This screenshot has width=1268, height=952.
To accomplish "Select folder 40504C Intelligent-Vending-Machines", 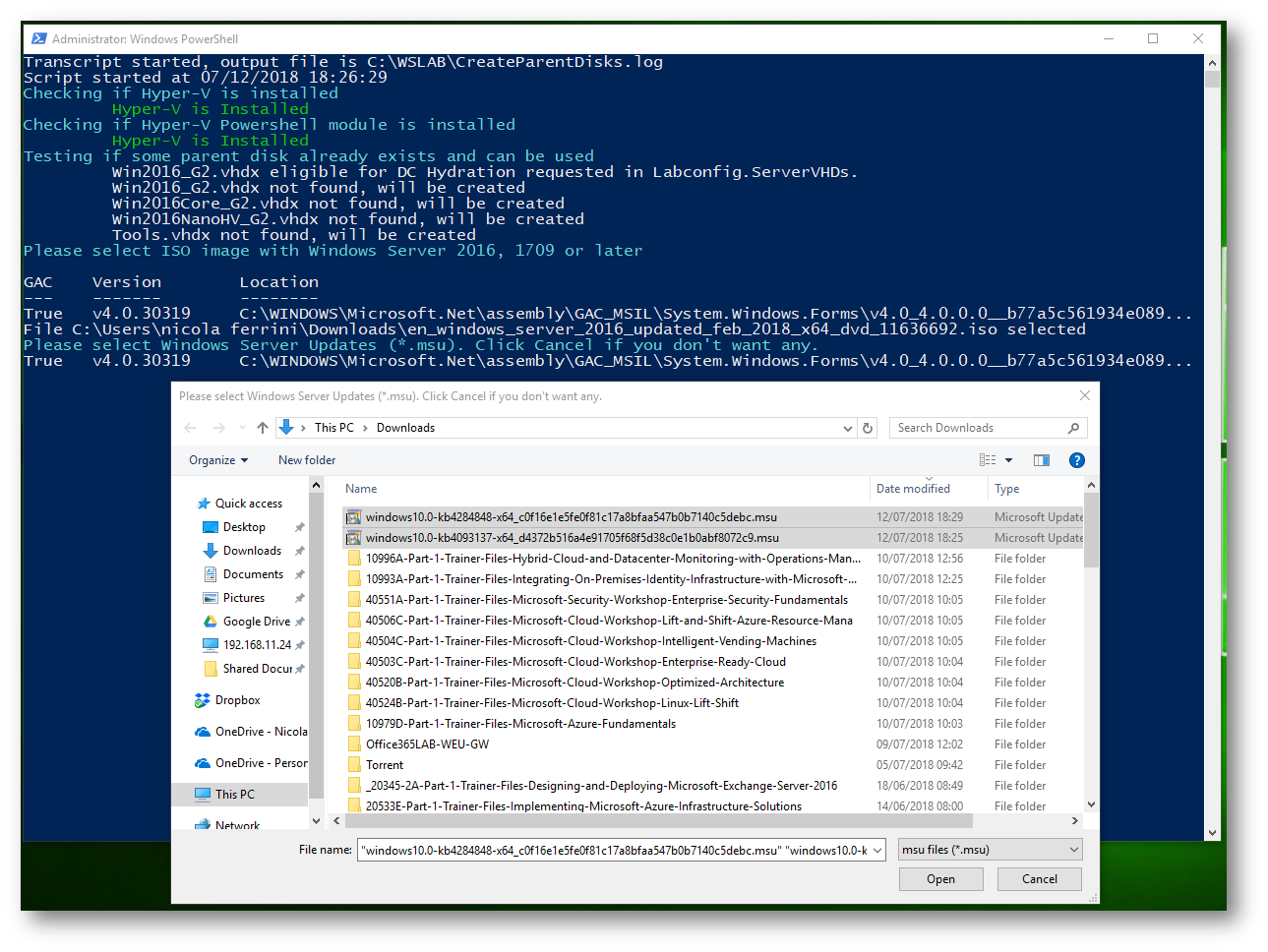I will [713, 641].
